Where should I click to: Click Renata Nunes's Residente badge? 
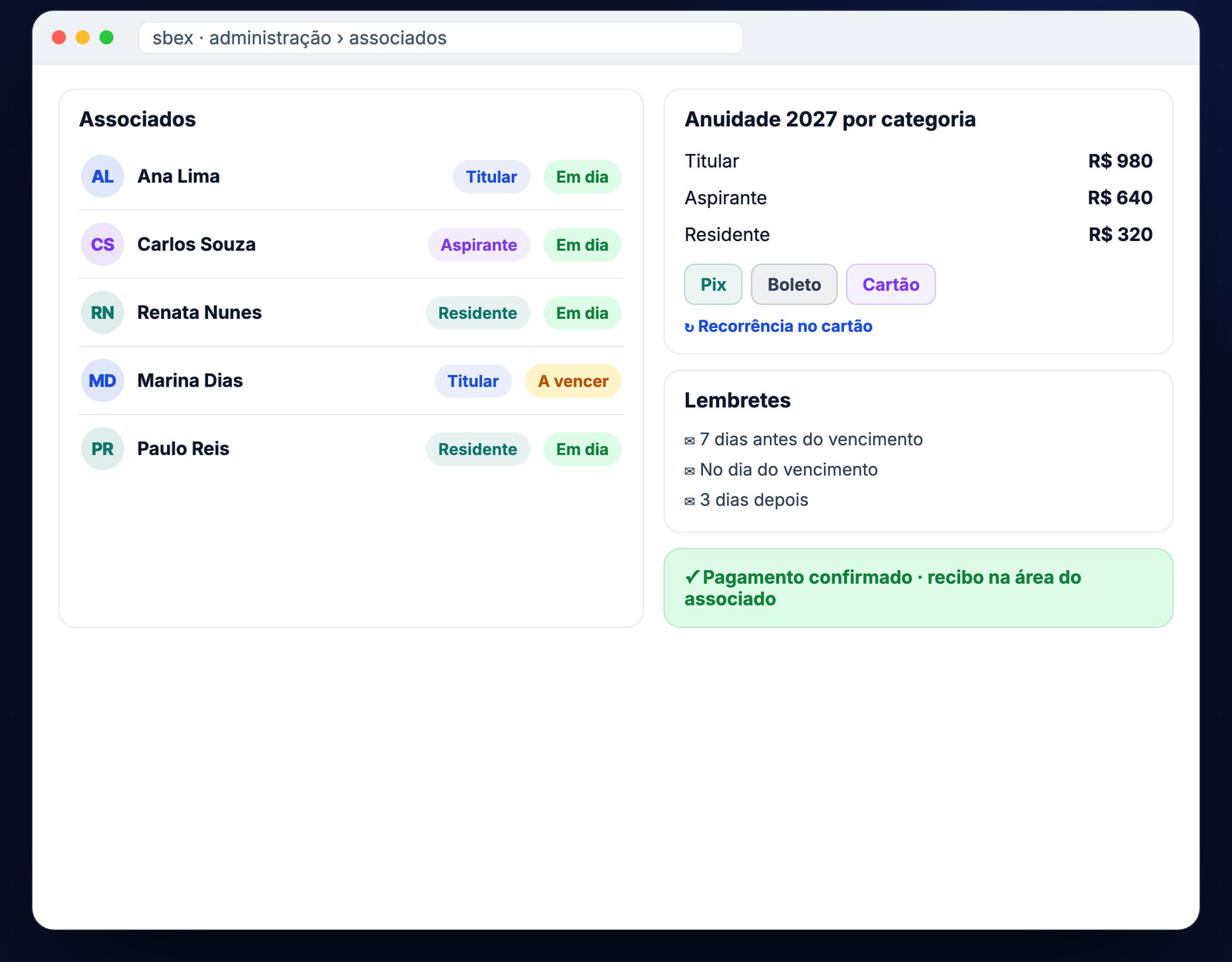[x=477, y=313]
